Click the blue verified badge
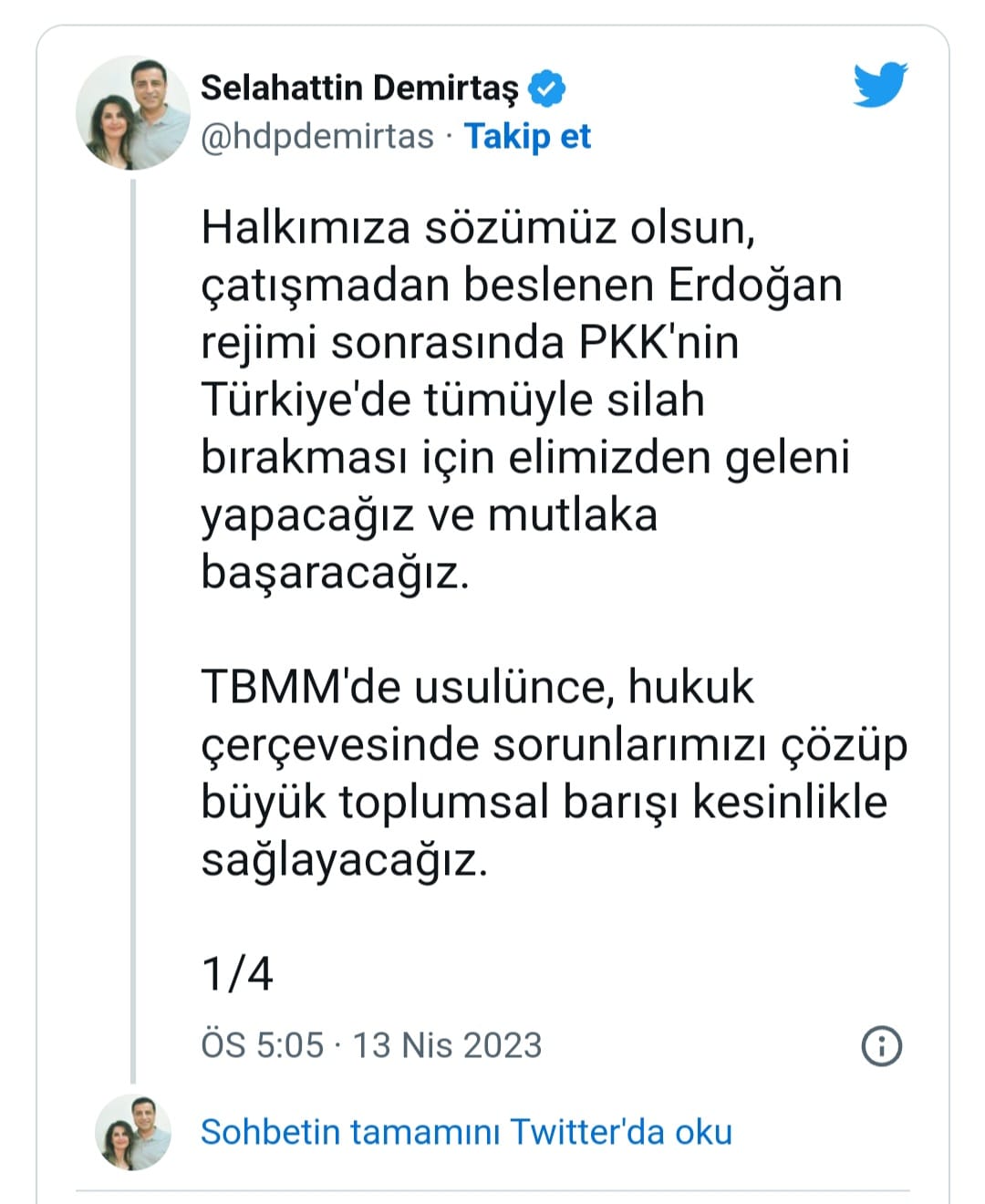The height and width of the screenshot is (1204, 985). [x=547, y=88]
